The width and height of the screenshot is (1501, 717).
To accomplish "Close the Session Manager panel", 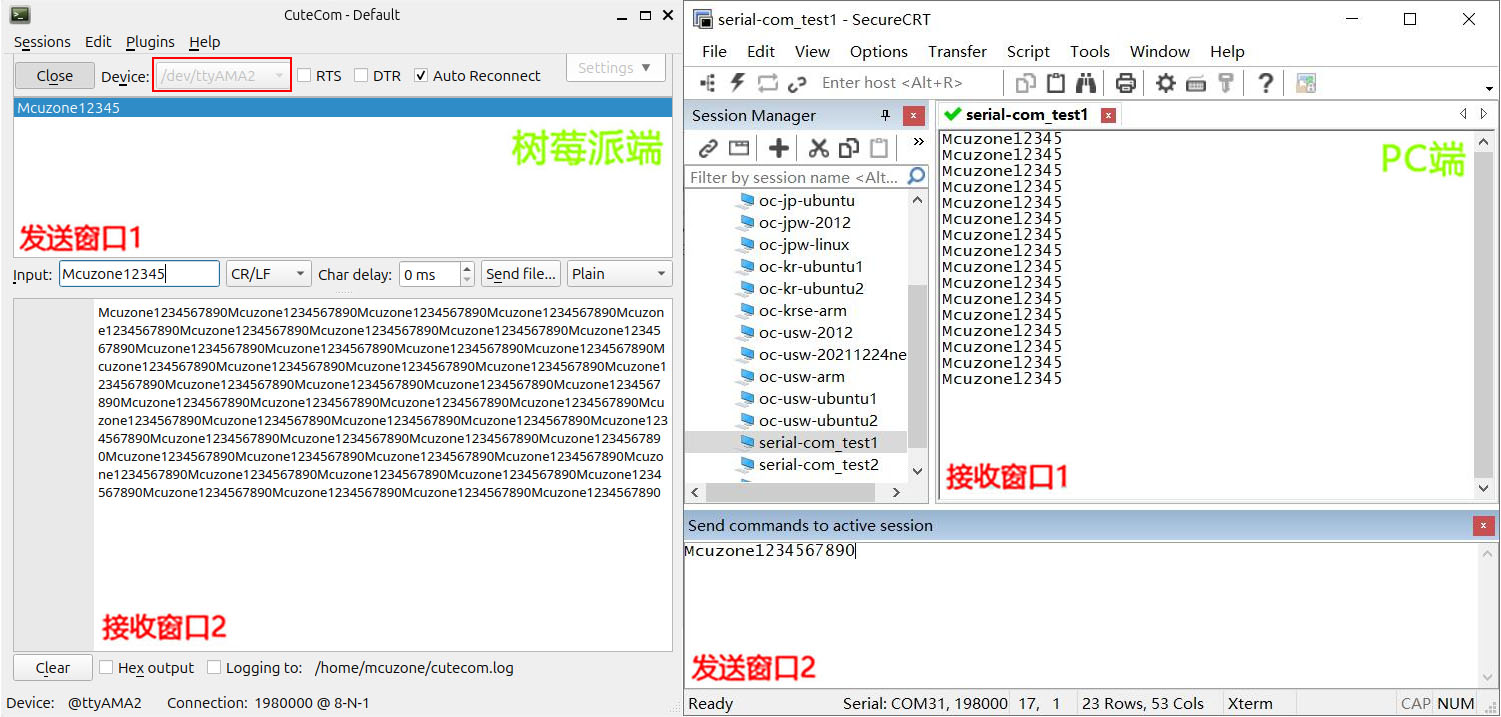I will tap(913, 116).
